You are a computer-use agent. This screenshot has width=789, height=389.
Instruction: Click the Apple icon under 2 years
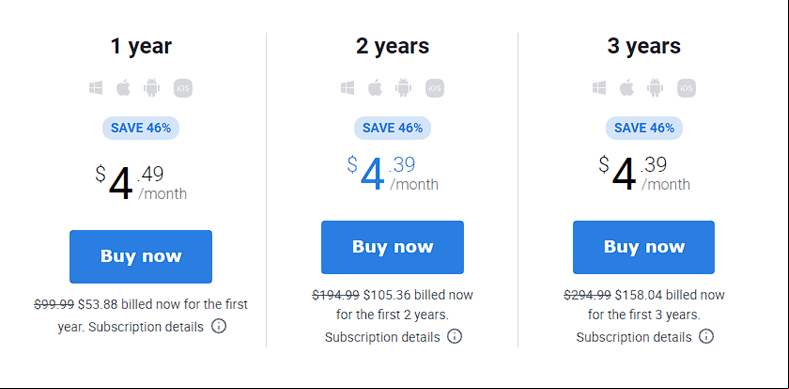click(375, 88)
